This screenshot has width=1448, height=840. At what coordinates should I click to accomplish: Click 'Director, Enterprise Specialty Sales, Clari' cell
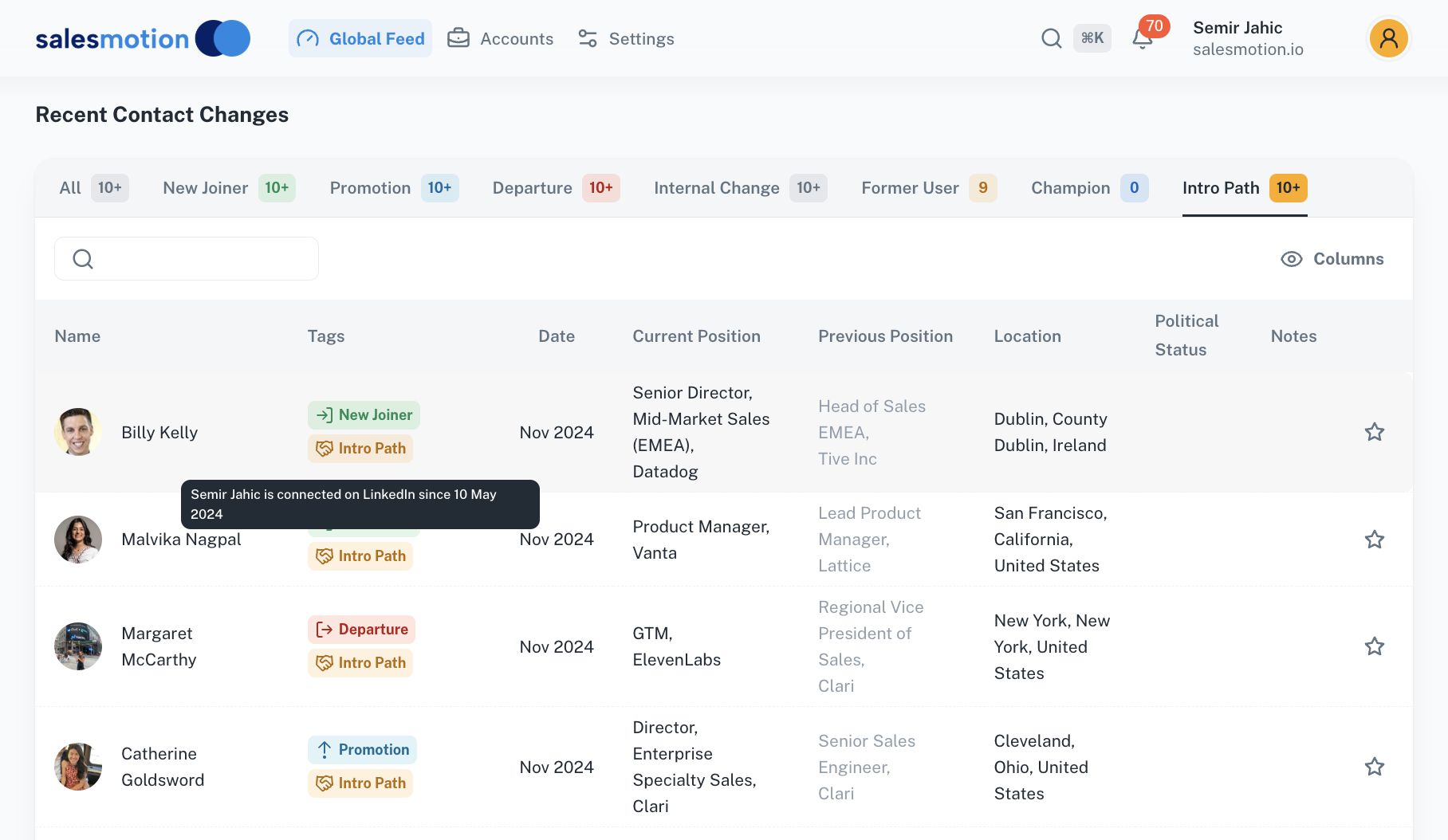(694, 767)
